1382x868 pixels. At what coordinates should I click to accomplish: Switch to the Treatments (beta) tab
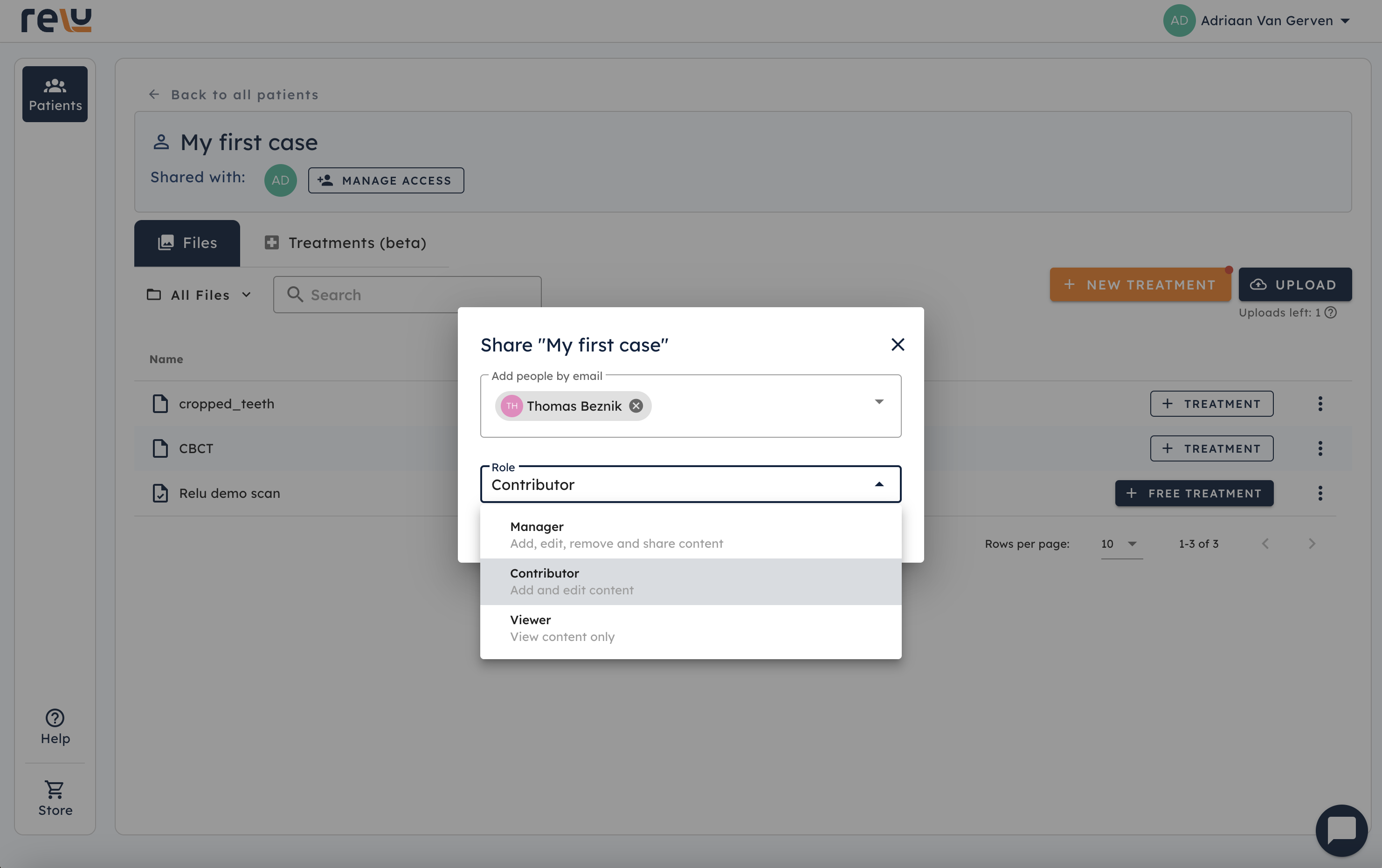tap(345, 243)
